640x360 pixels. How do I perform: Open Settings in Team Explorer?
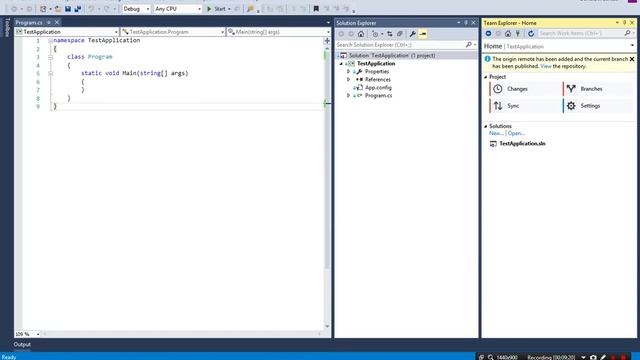[x=598, y=106]
